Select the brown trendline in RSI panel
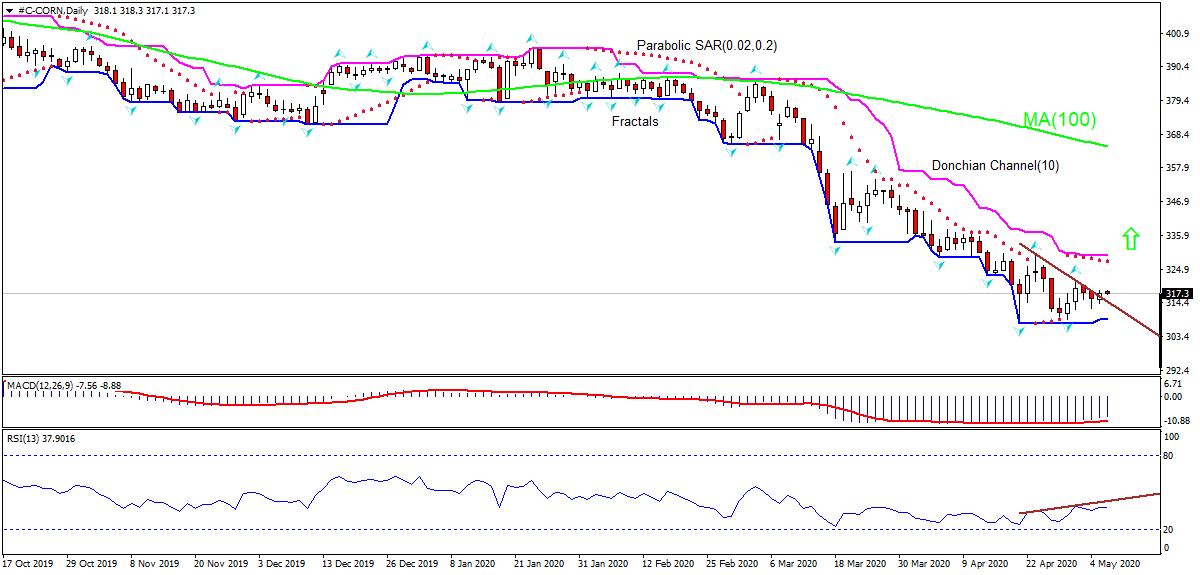This screenshot has height=575, width=1200. 1090,503
